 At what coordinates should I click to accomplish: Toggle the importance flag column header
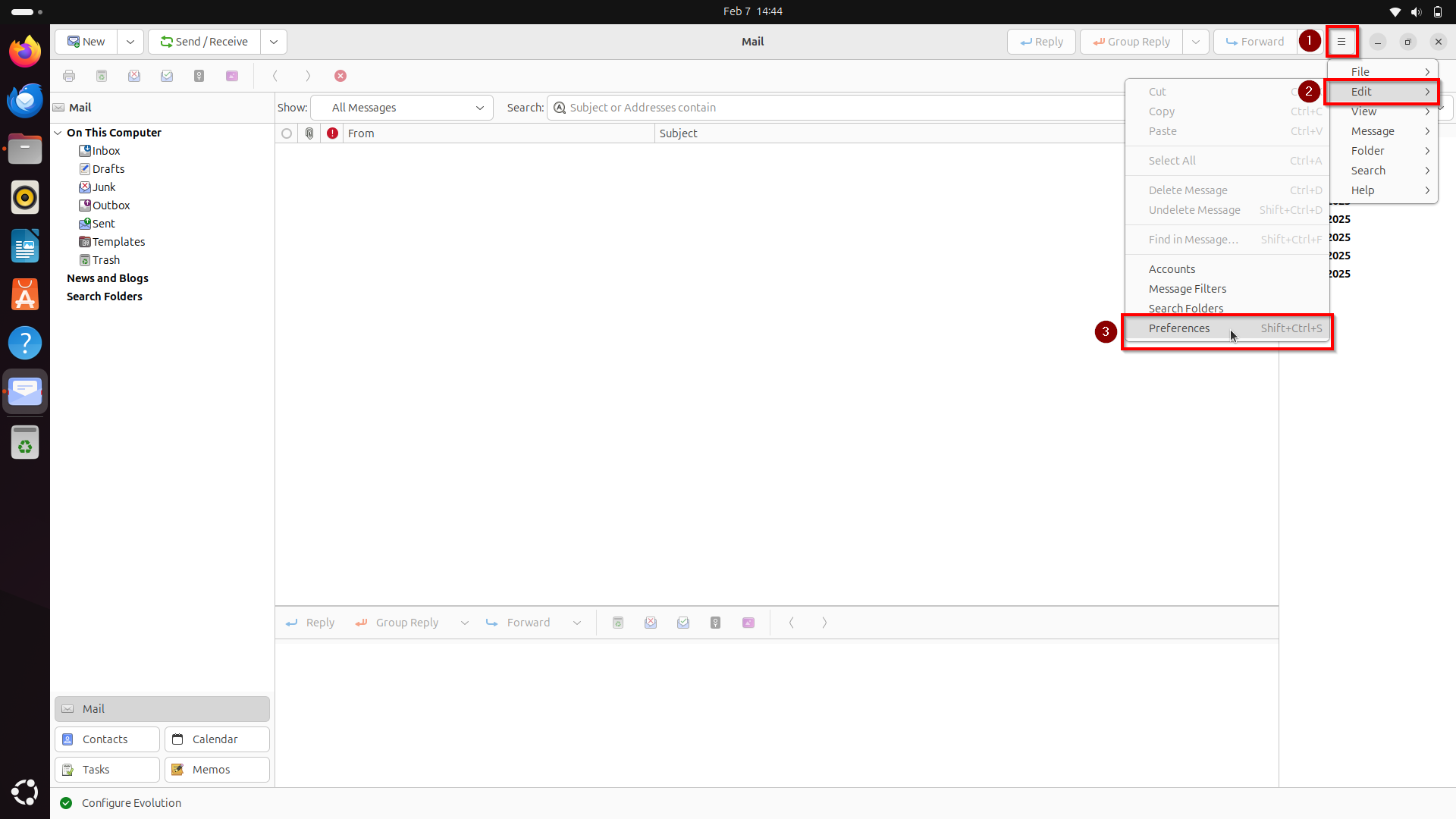coord(332,133)
